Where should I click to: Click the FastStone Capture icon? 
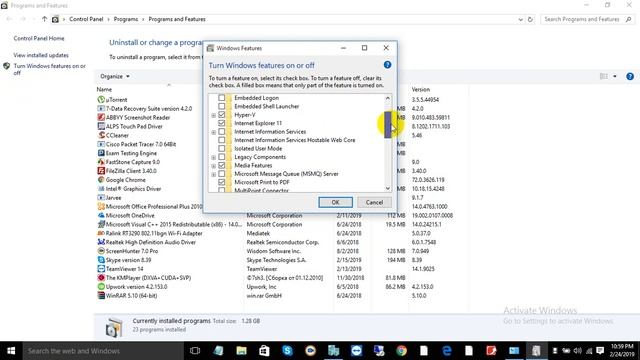point(101,162)
